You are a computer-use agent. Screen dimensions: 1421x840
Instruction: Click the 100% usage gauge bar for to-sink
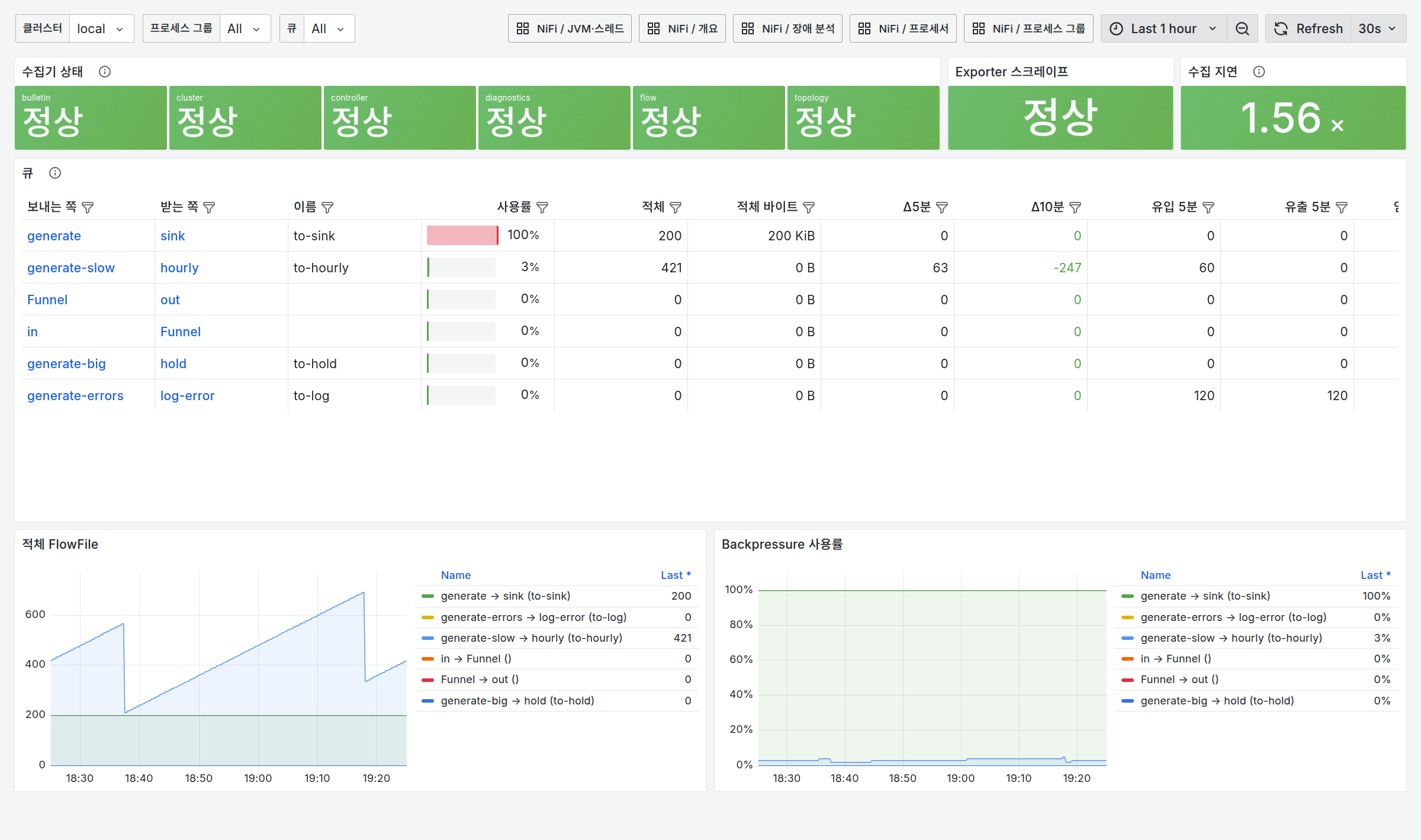coord(462,236)
